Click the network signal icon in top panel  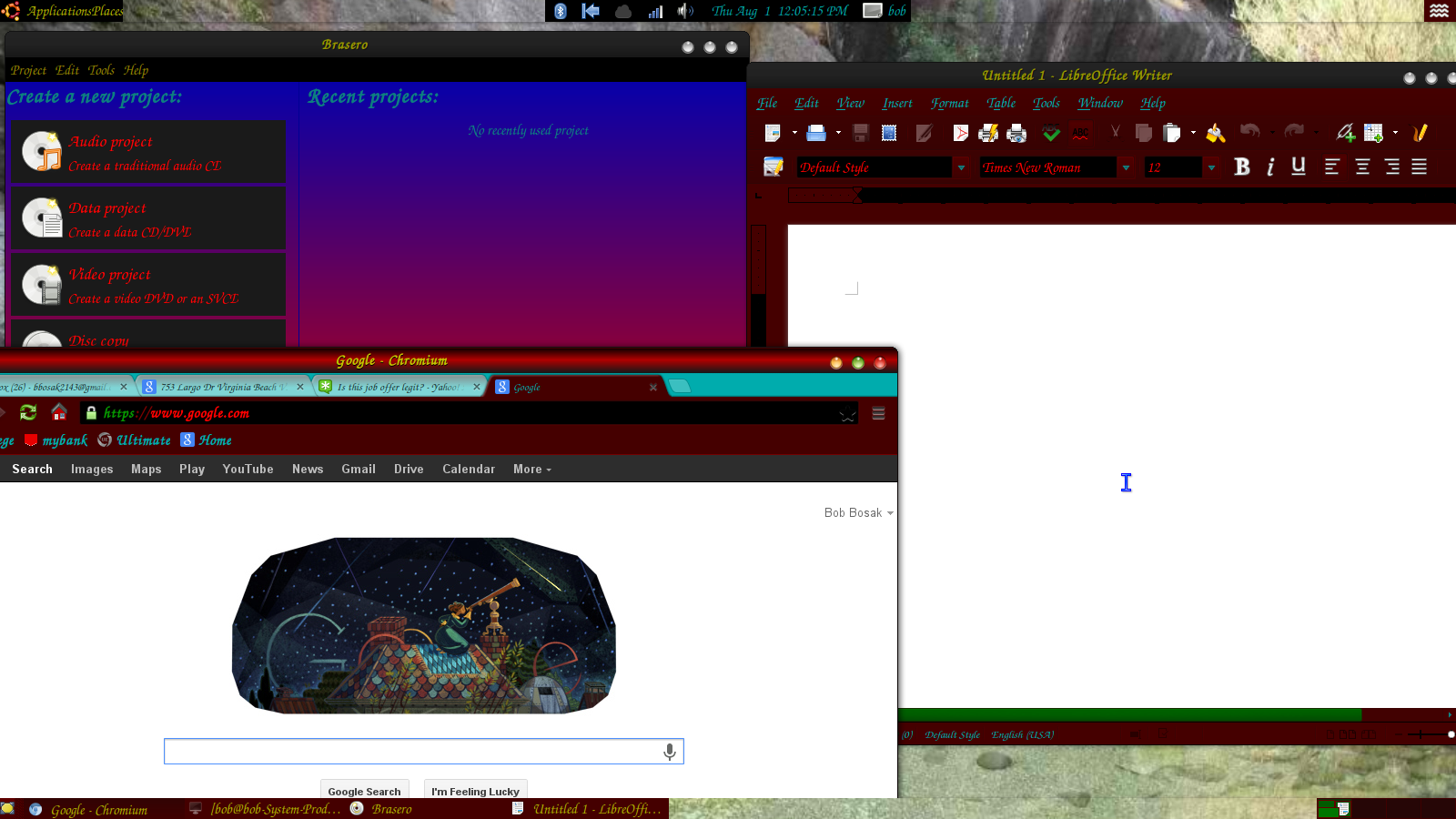pyautogui.click(x=655, y=11)
